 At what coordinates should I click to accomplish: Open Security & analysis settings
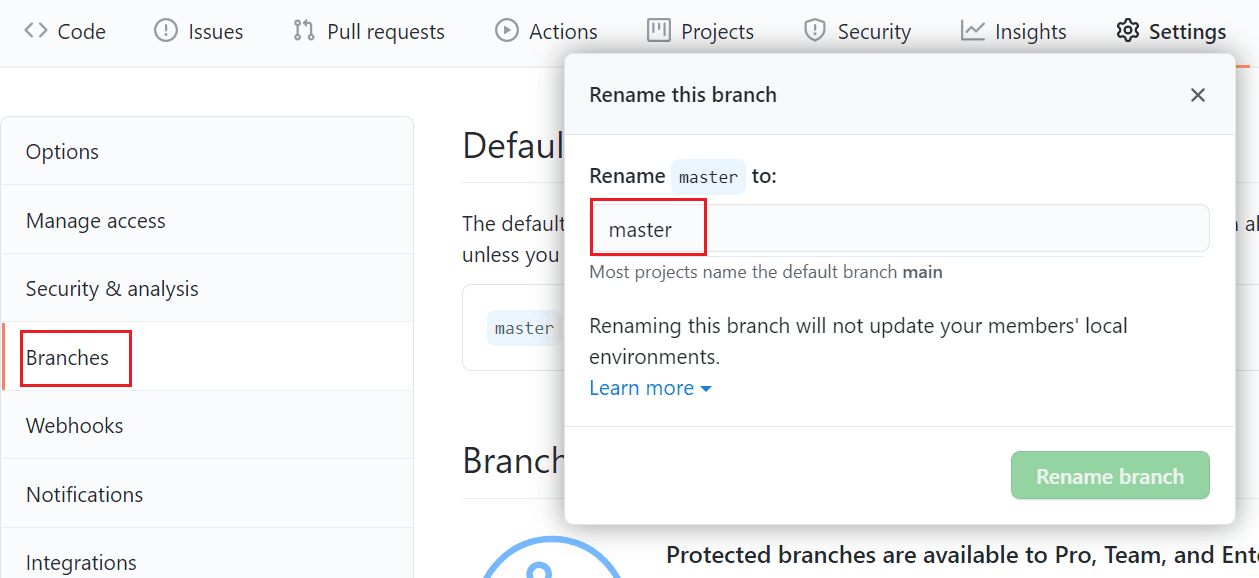pos(111,288)
